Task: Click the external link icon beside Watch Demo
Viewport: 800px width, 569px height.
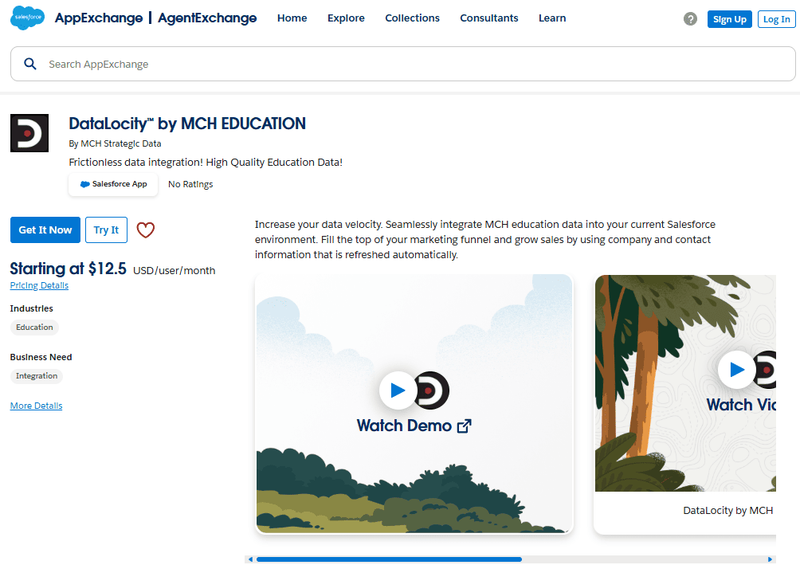Action: [x=464, y=426]
